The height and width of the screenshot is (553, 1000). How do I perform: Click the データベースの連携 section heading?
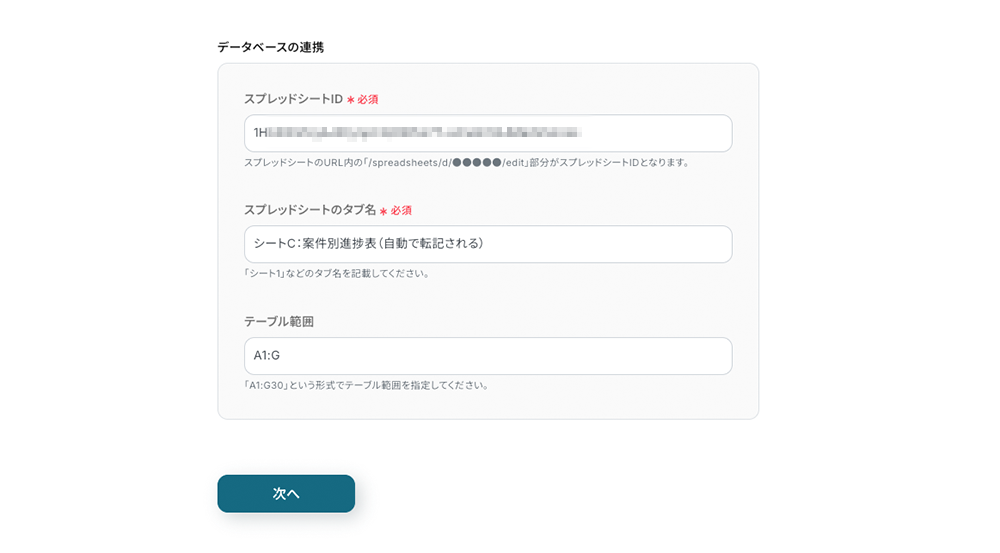pyautogui.click(x=270, y=47)
